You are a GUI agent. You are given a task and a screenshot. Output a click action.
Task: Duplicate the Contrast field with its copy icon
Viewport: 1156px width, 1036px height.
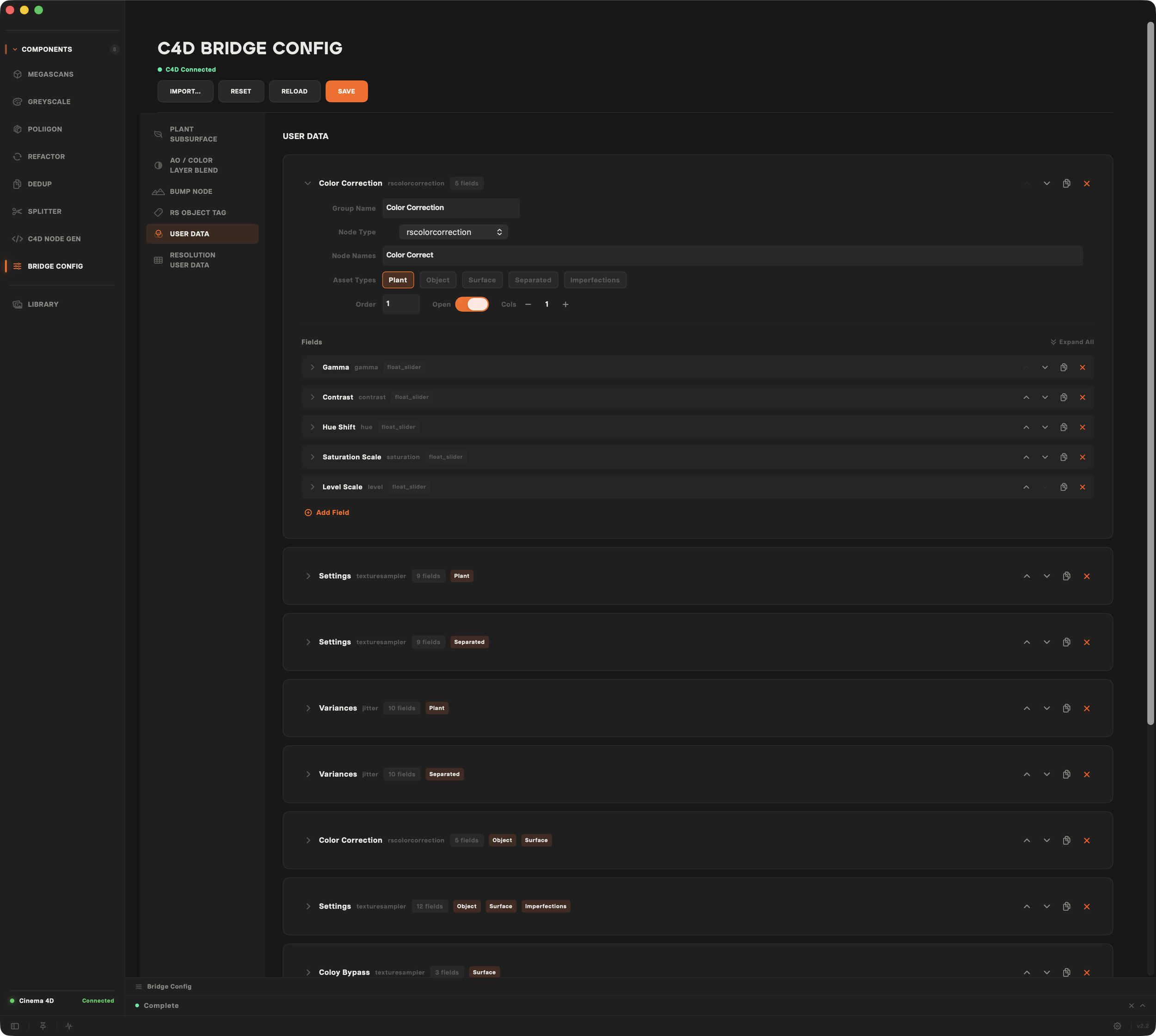(1063, 397)
